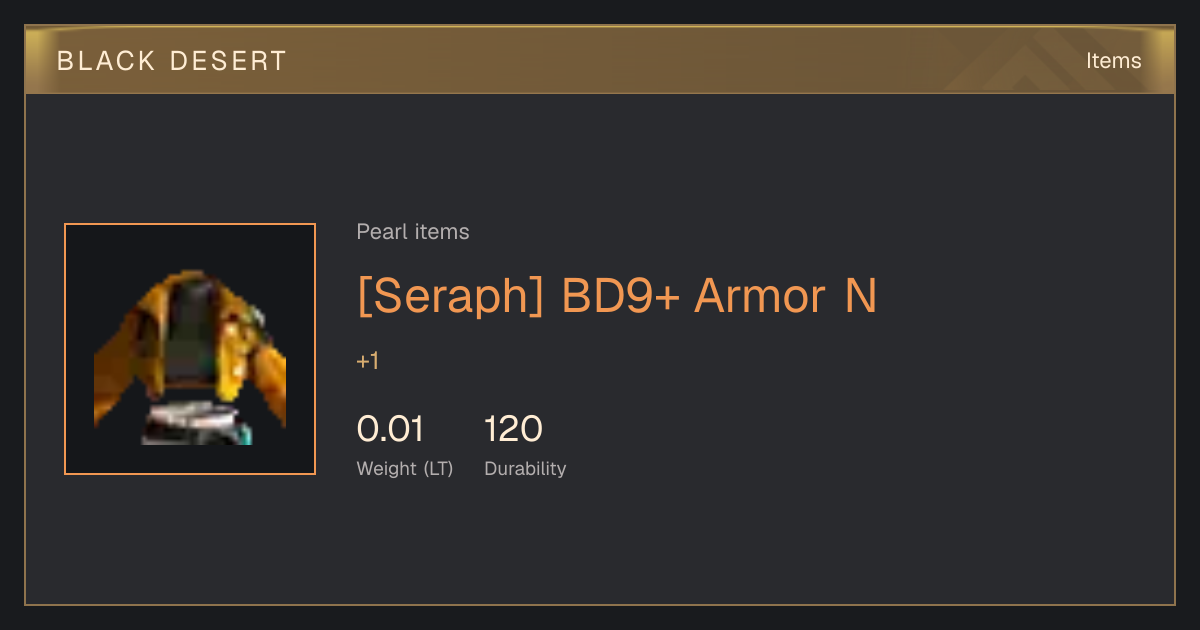Click the Durability label

[x=525, y=469]
